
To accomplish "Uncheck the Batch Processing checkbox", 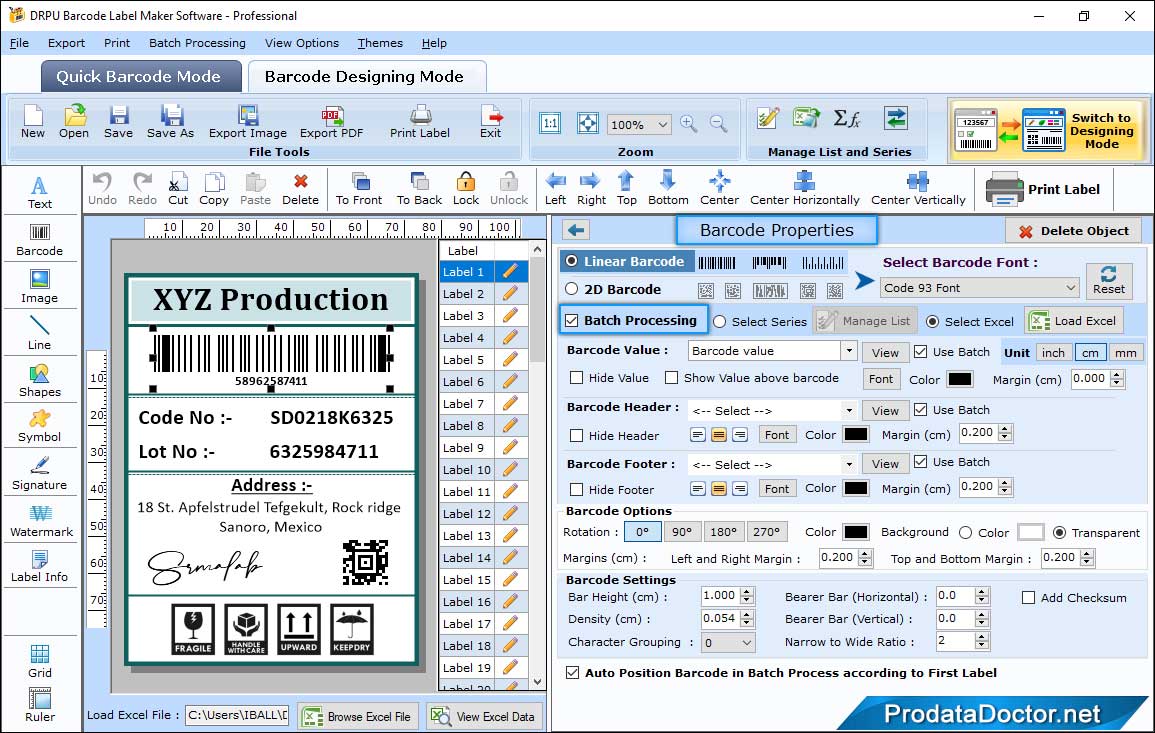I will 572,320.
